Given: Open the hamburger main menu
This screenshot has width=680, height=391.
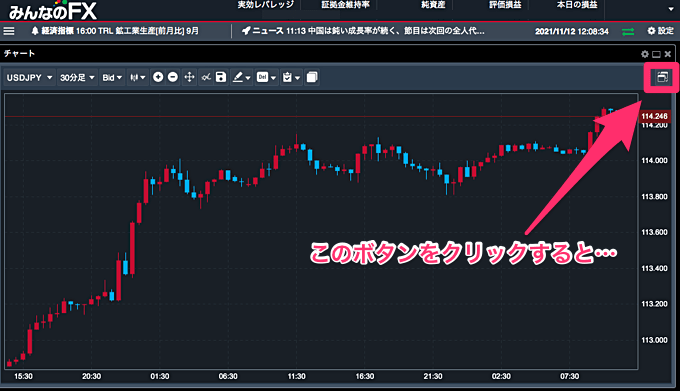Looking at the screenshot, I should pos(9,31).
